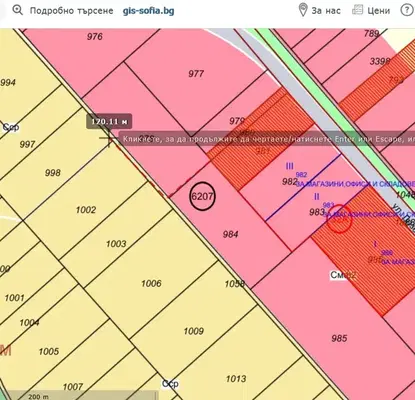Select parcel 977 on the map
Viewport: 415px width, 400px height.
tap(196, 73)
